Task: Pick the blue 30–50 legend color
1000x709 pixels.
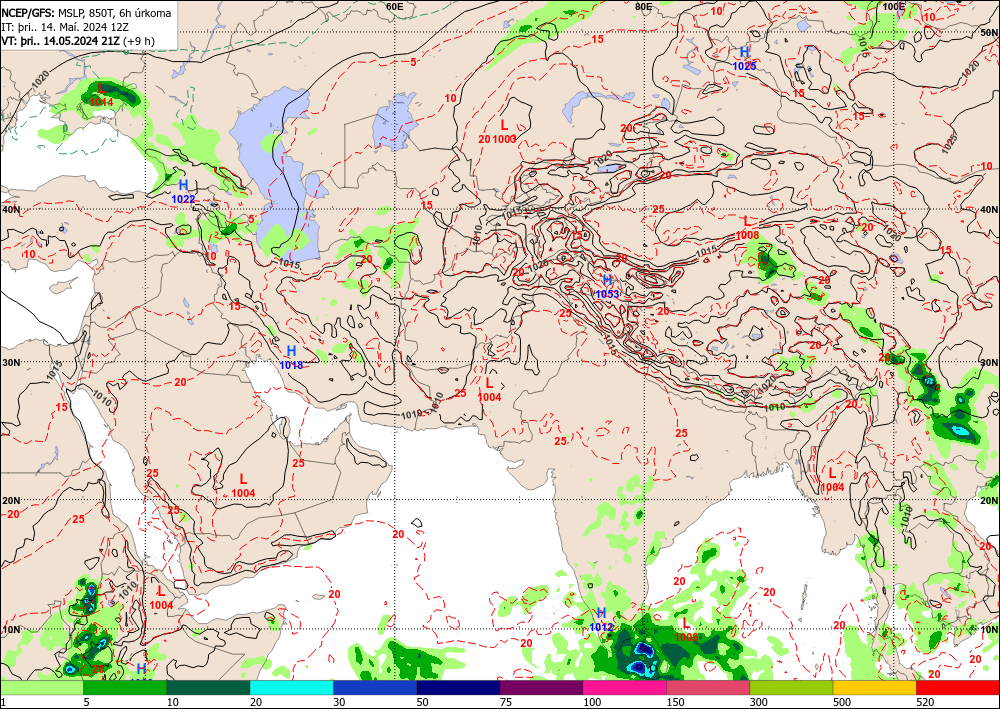Action: tap(374, 687)
